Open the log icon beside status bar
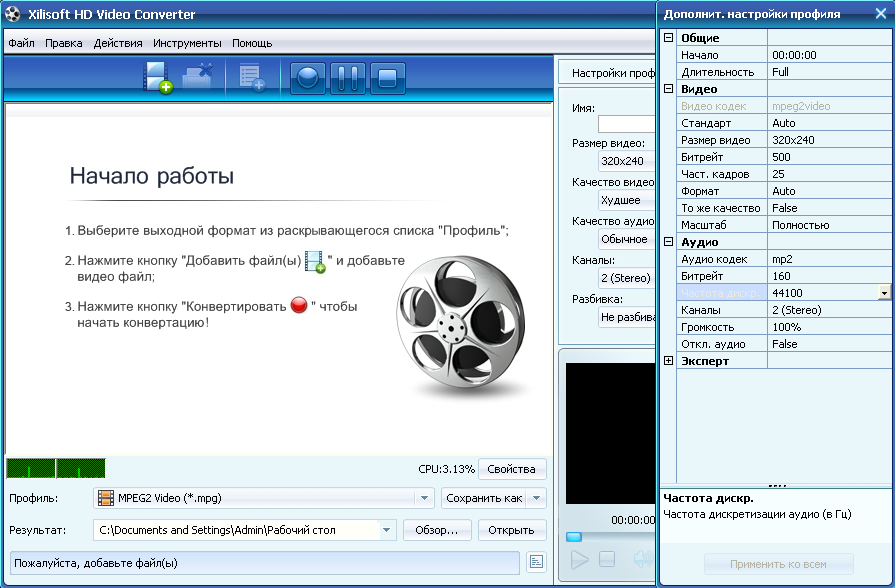Image resolution: width=895 pixels, height=588 pixels. click(536, 562)
